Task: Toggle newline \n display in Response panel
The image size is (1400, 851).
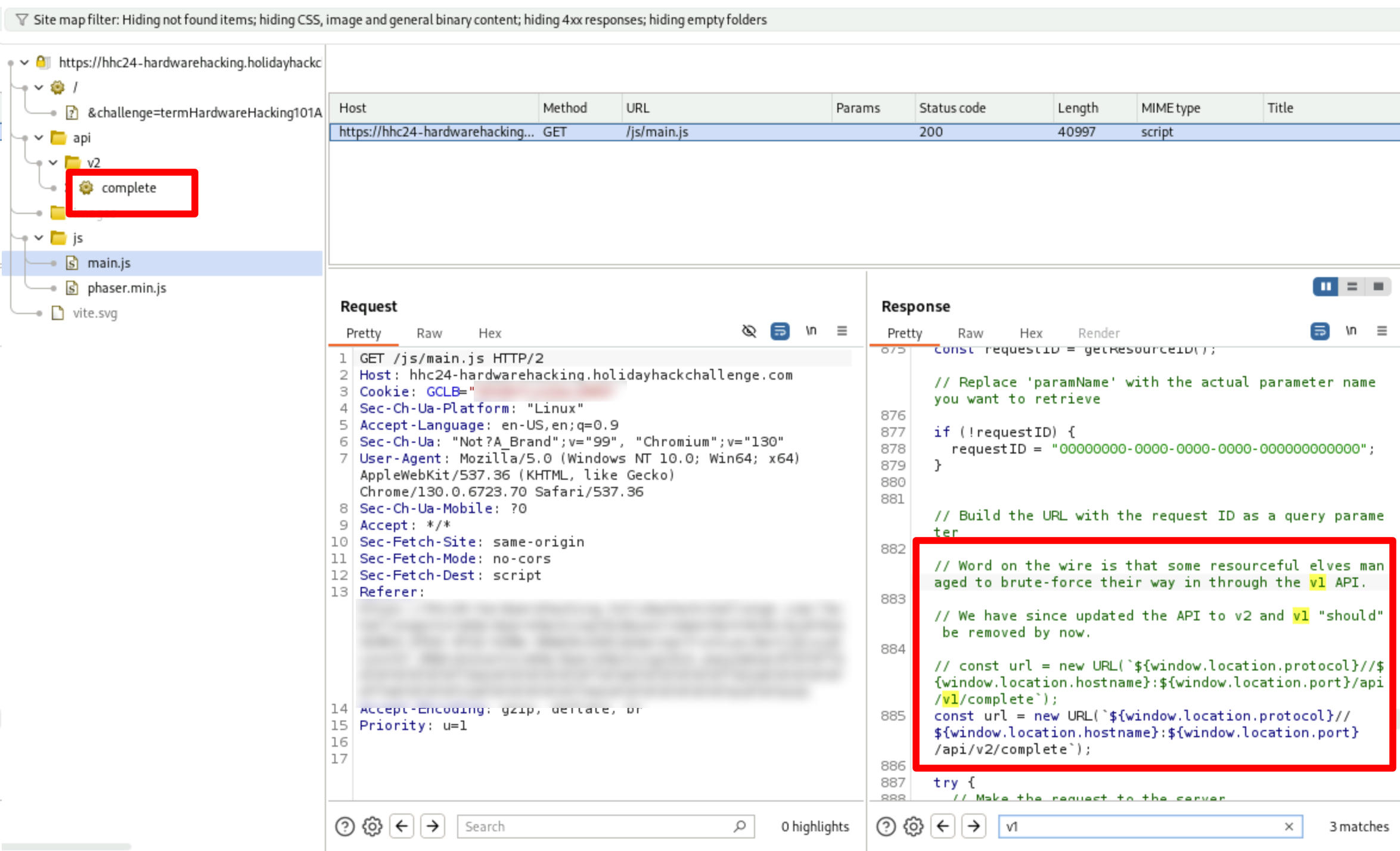Action: coord(1351,331)
